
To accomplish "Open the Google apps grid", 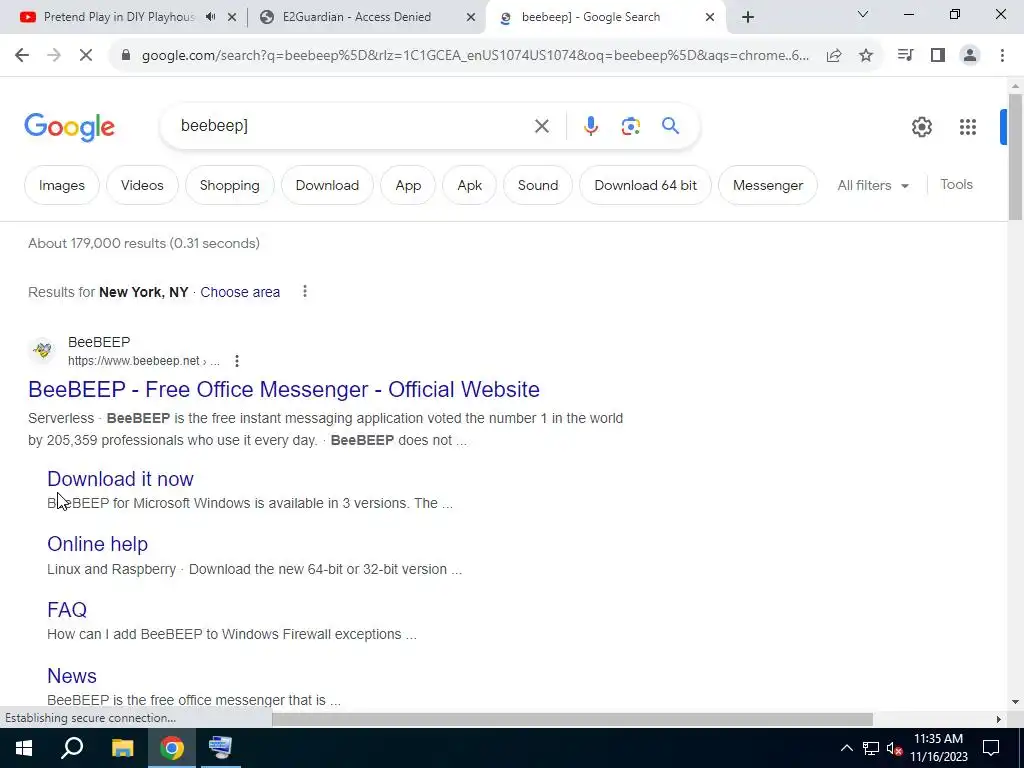I will point(968,127).
